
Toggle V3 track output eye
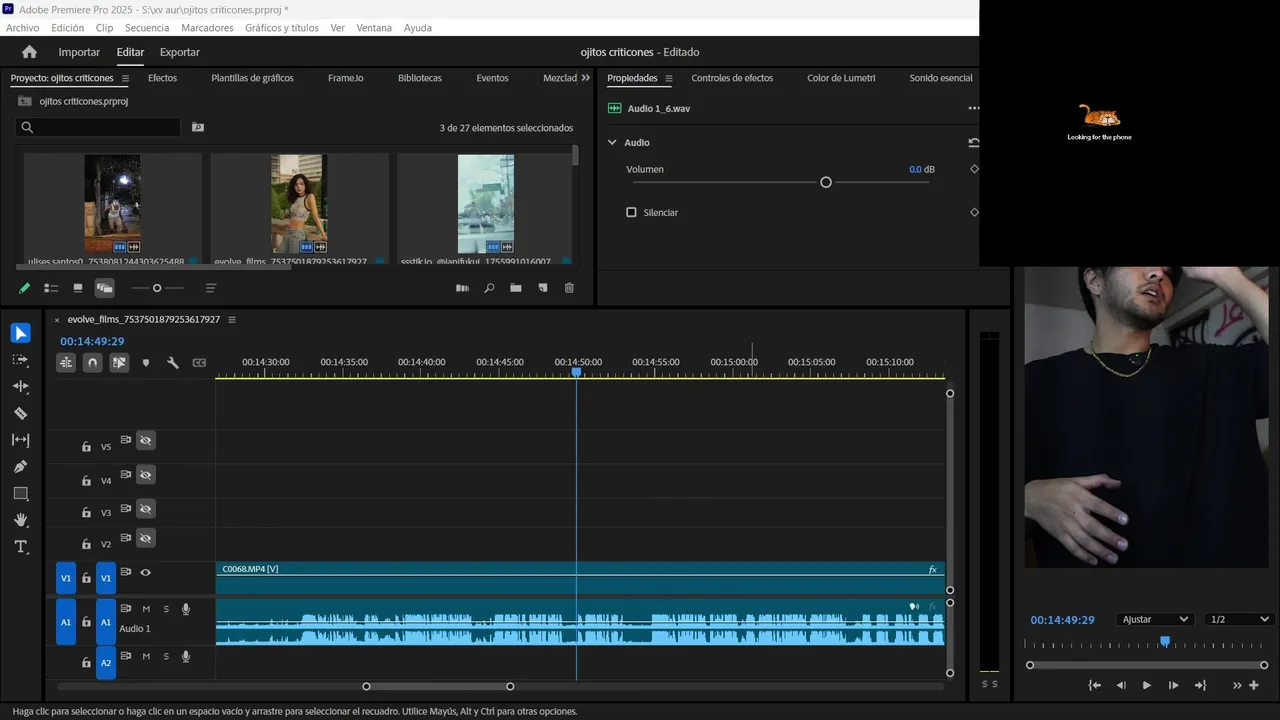[x=145, y=510]
